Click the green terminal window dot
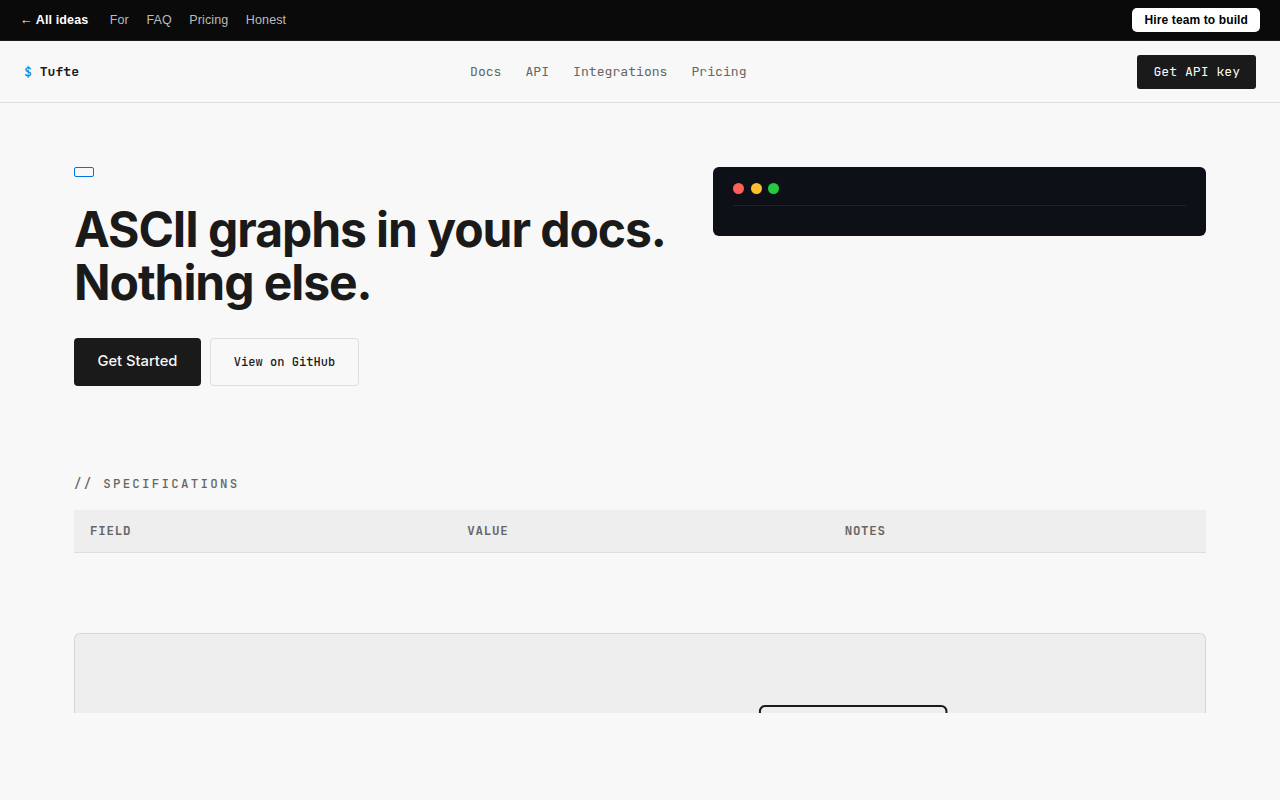 773,188
